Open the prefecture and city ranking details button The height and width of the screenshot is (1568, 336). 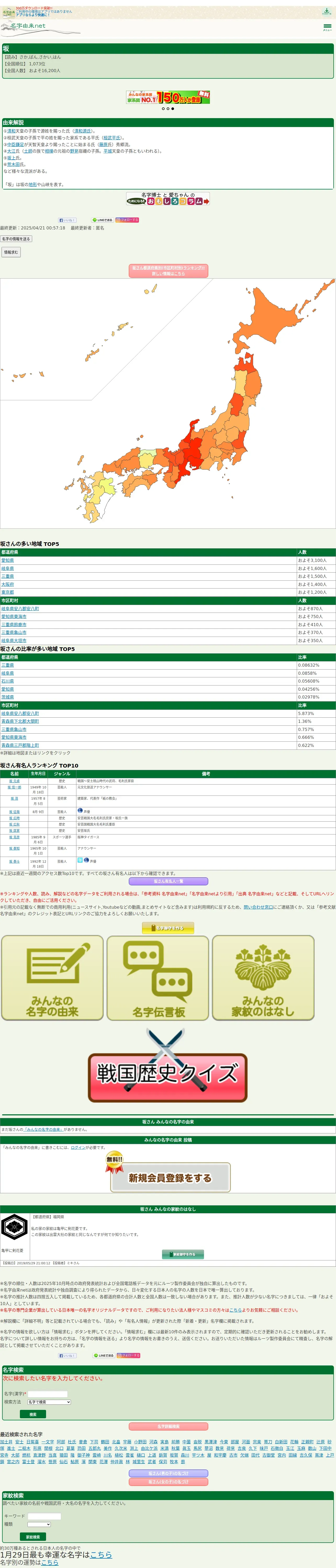pyautogui.click(x=168, y=271)
